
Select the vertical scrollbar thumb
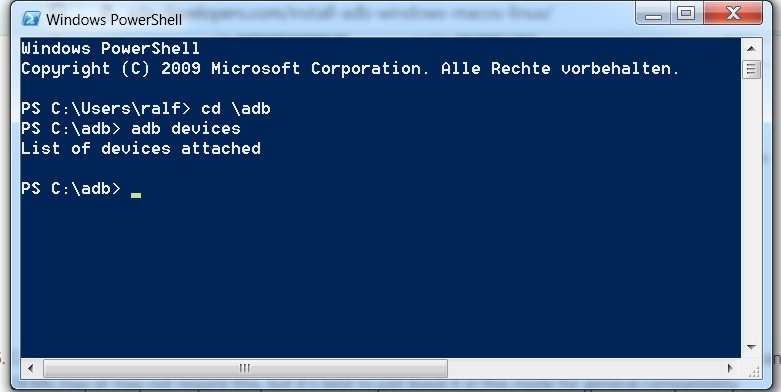coord(751,69)
